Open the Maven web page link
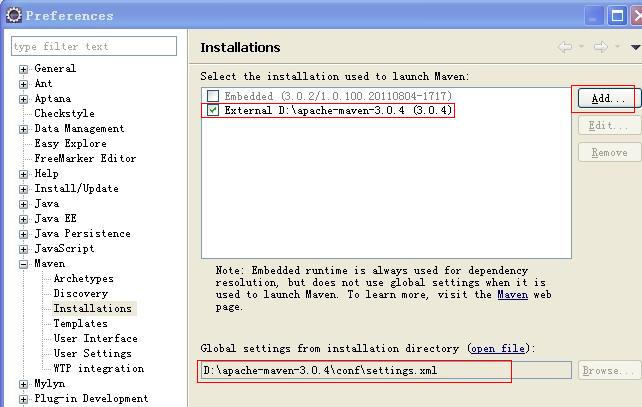This screenshot has width=642, height=407. pos(513,294)
